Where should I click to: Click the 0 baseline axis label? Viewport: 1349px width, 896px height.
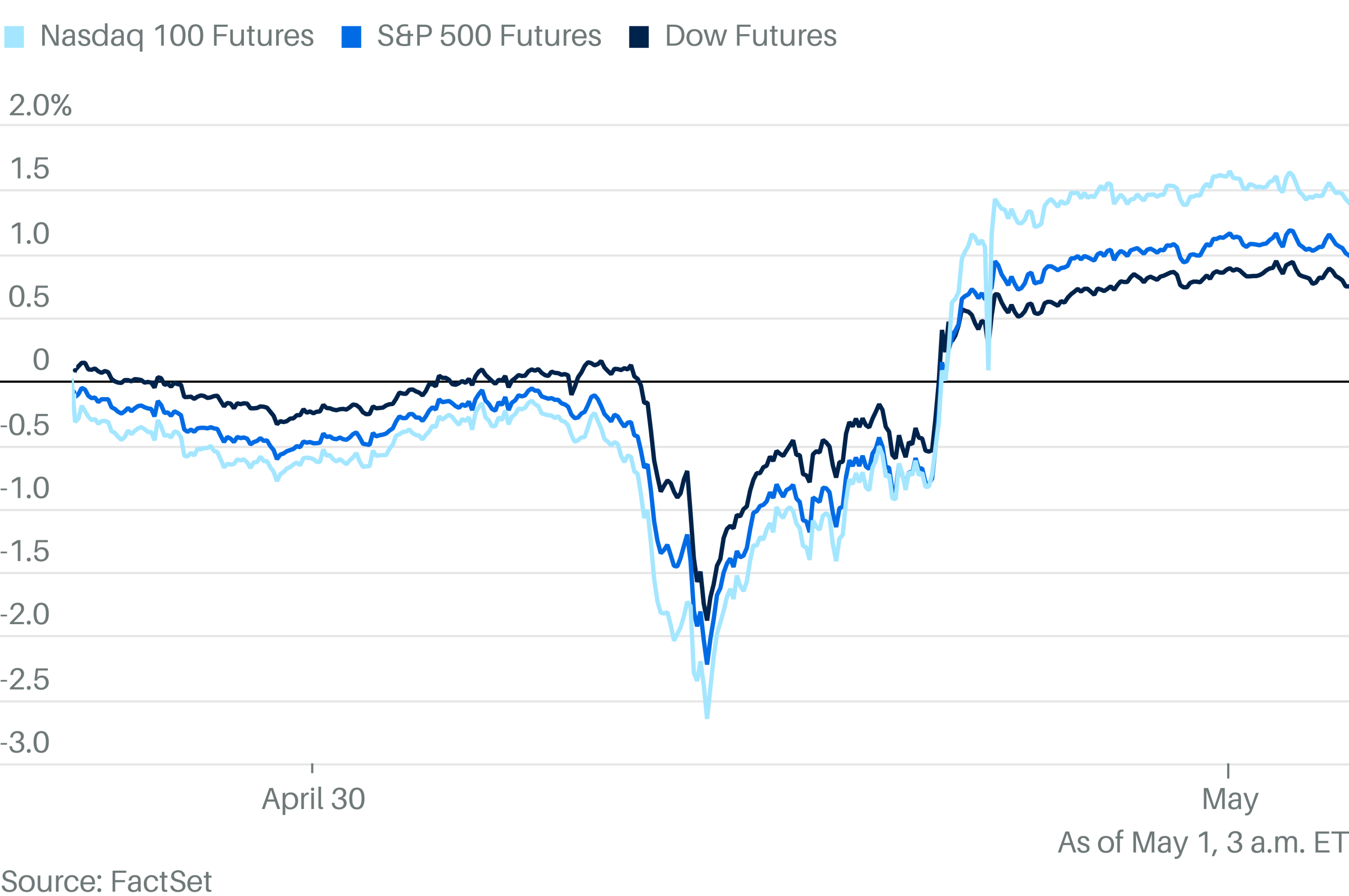coord(41,360)
